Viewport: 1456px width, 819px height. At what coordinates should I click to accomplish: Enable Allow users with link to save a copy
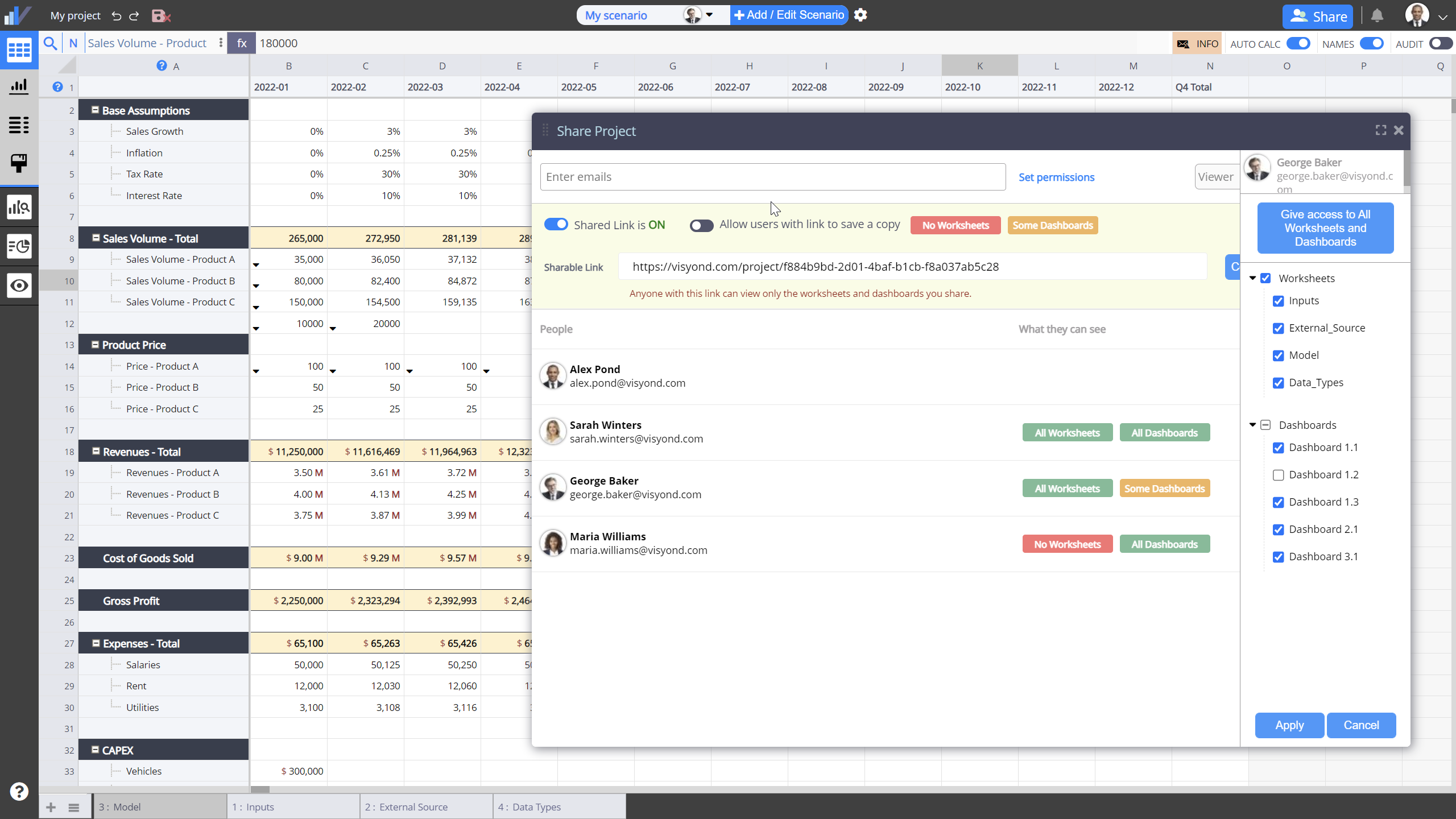[x=701, y=225]
